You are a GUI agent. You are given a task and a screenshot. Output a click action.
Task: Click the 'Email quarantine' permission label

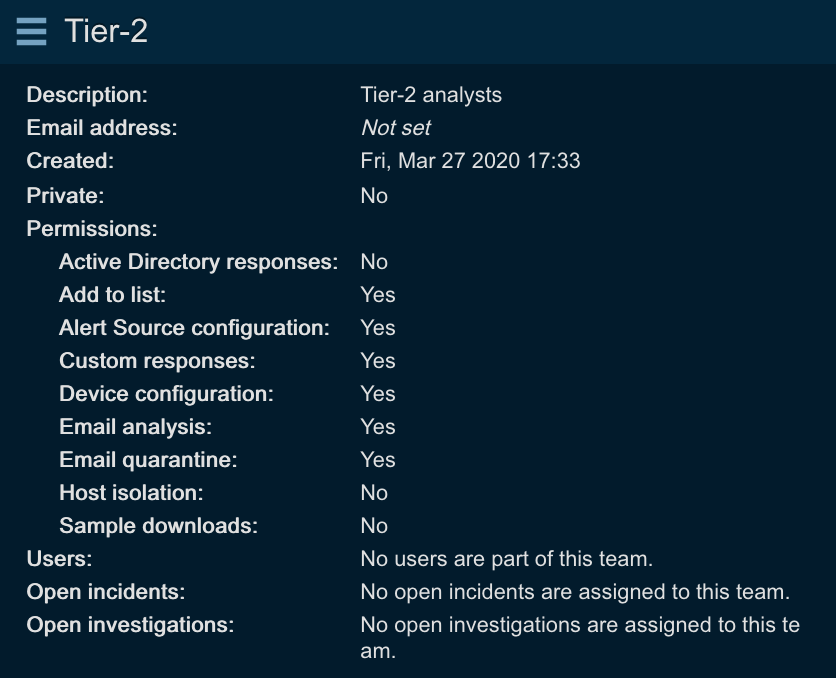pos(148,460)
